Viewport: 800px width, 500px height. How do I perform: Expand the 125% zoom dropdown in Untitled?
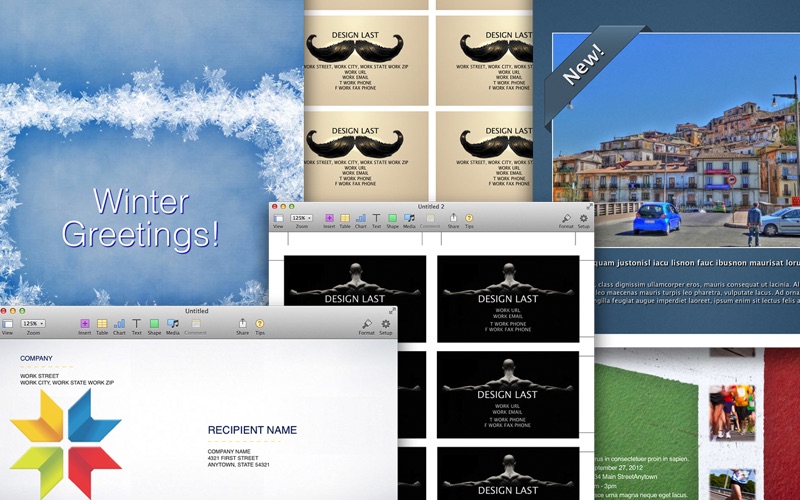33,323
